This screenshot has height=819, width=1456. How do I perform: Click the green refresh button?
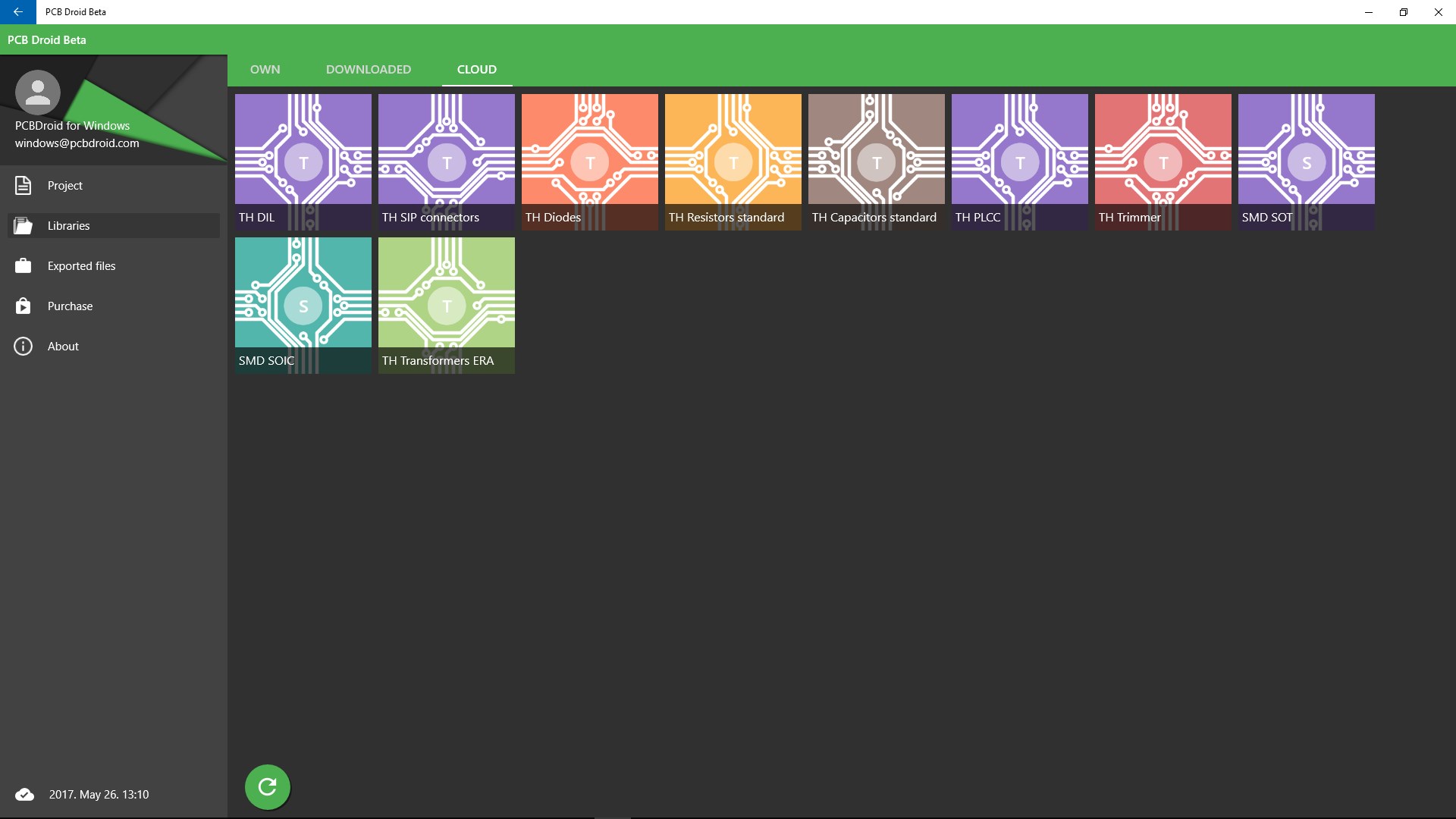[x=267, y=786]
